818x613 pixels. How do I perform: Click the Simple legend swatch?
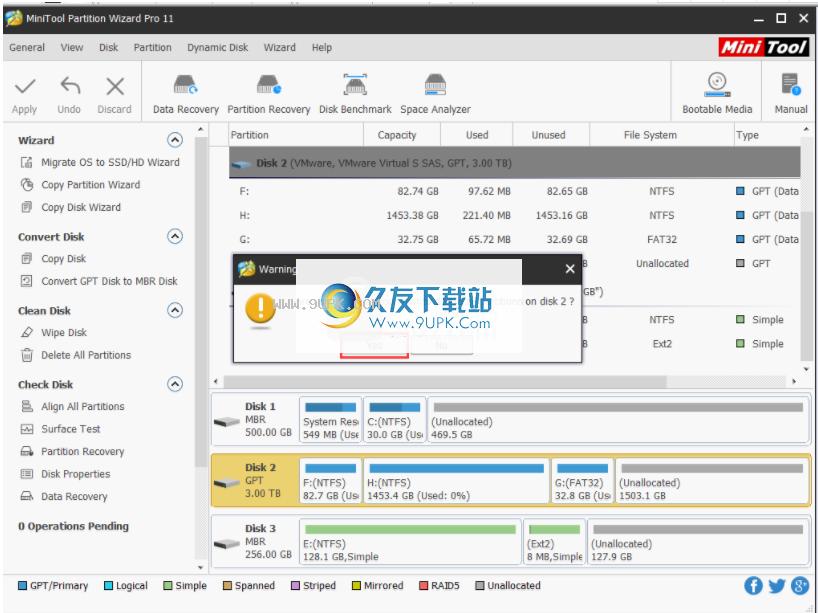(167, 585)
